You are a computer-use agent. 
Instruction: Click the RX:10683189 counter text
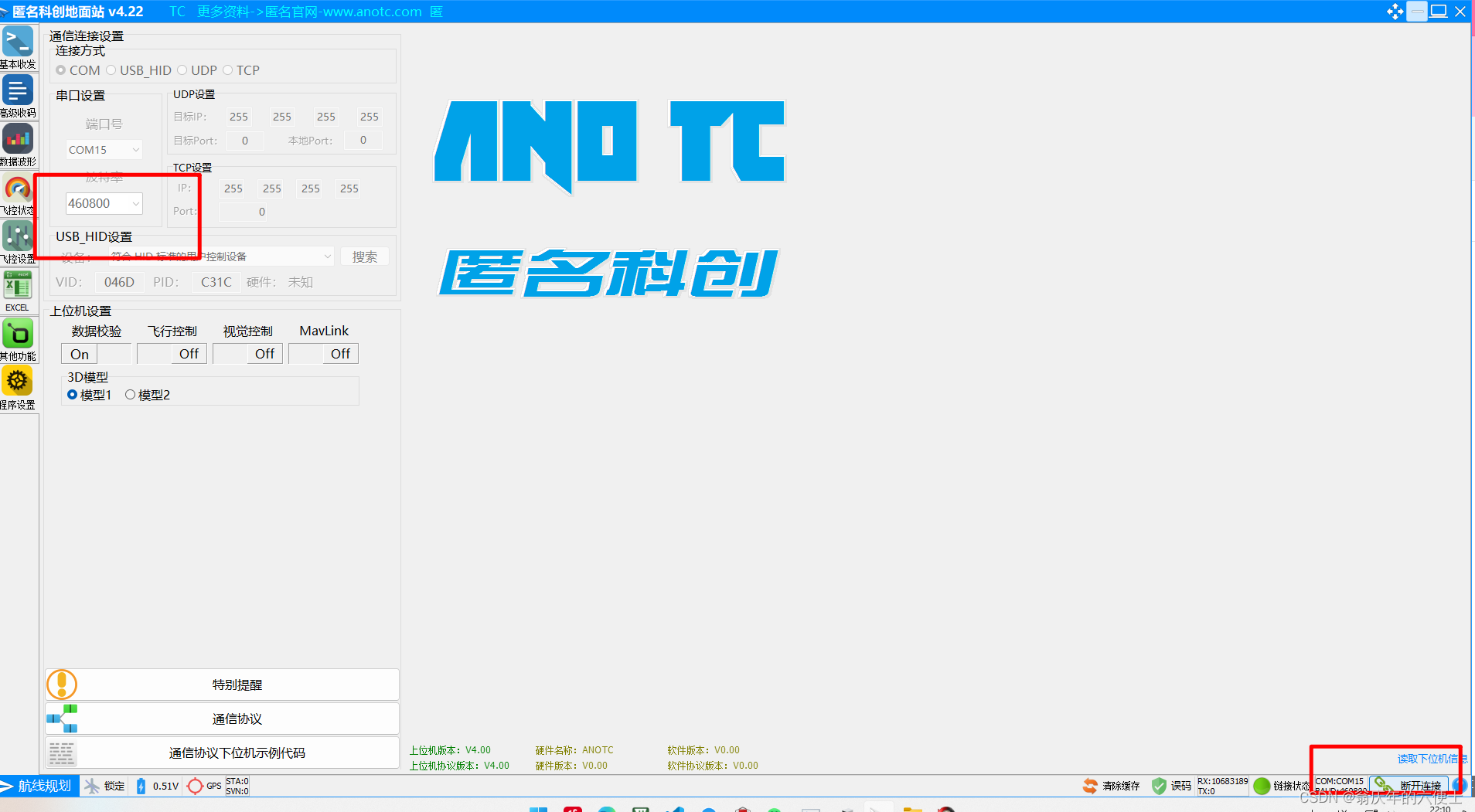[x=1222, y=781]
